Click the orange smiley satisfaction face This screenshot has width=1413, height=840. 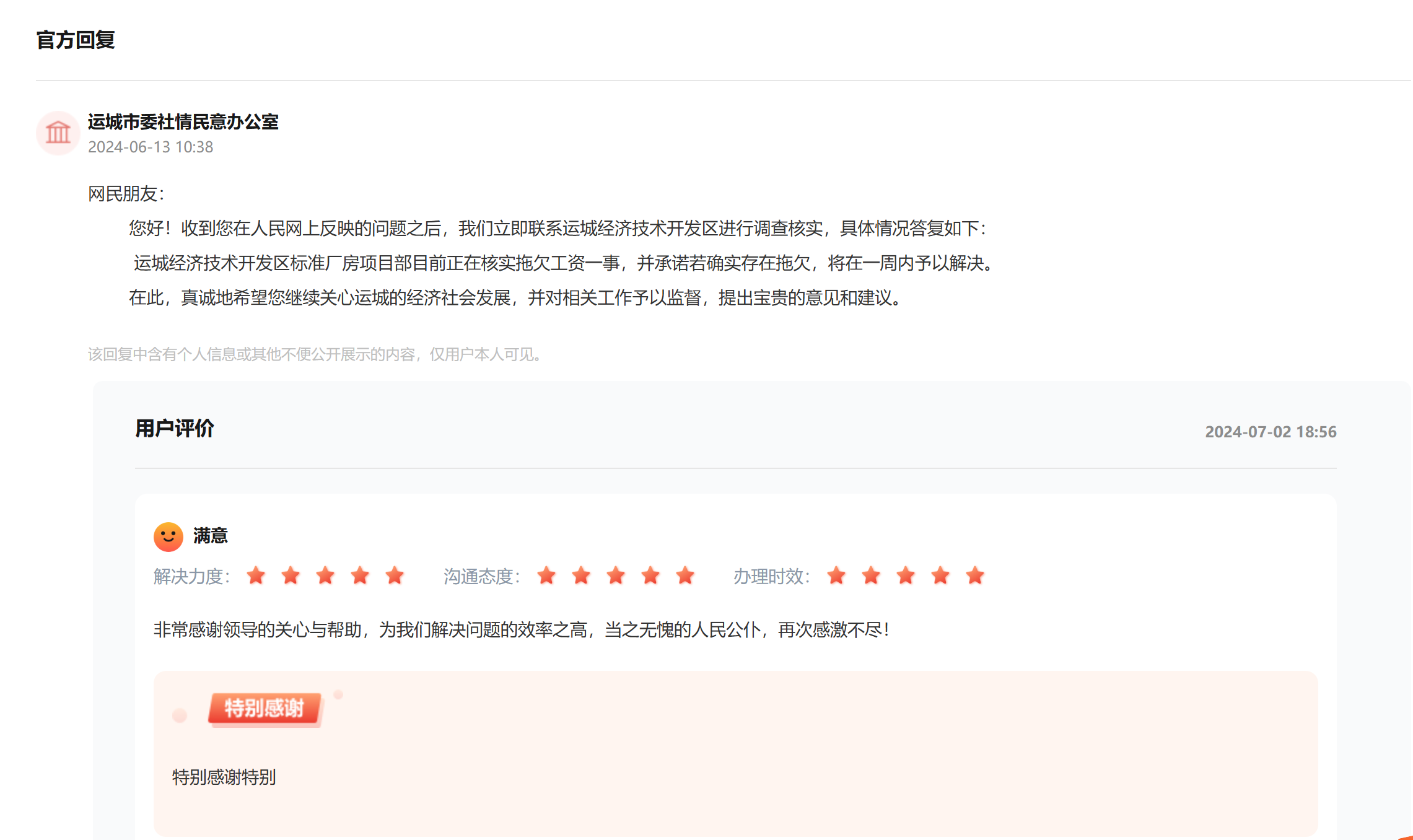[x=168, y=536]
